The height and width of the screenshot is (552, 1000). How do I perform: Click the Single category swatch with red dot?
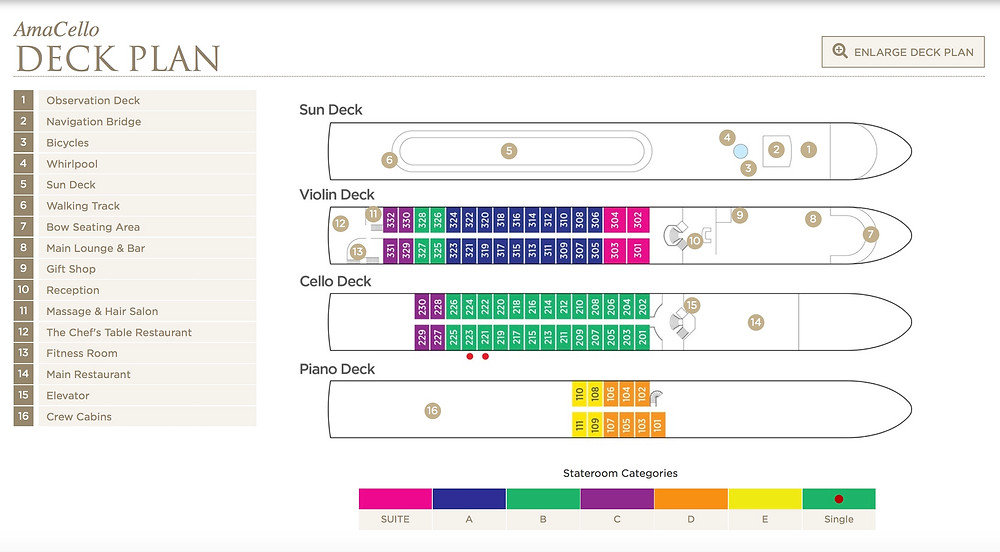point(839,498)
